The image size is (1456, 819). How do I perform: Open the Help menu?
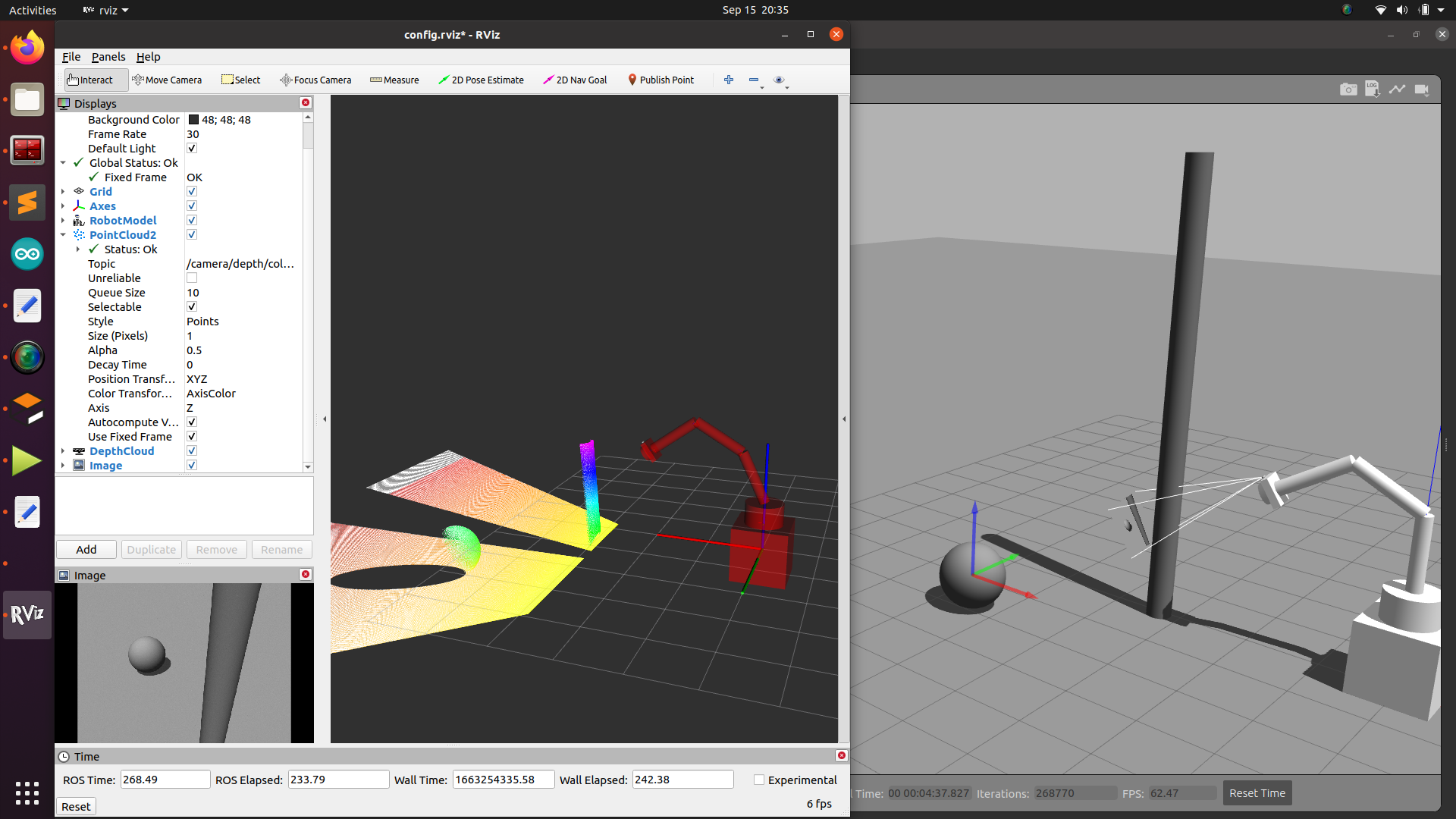pyautogui.click(x=148, y=57)
